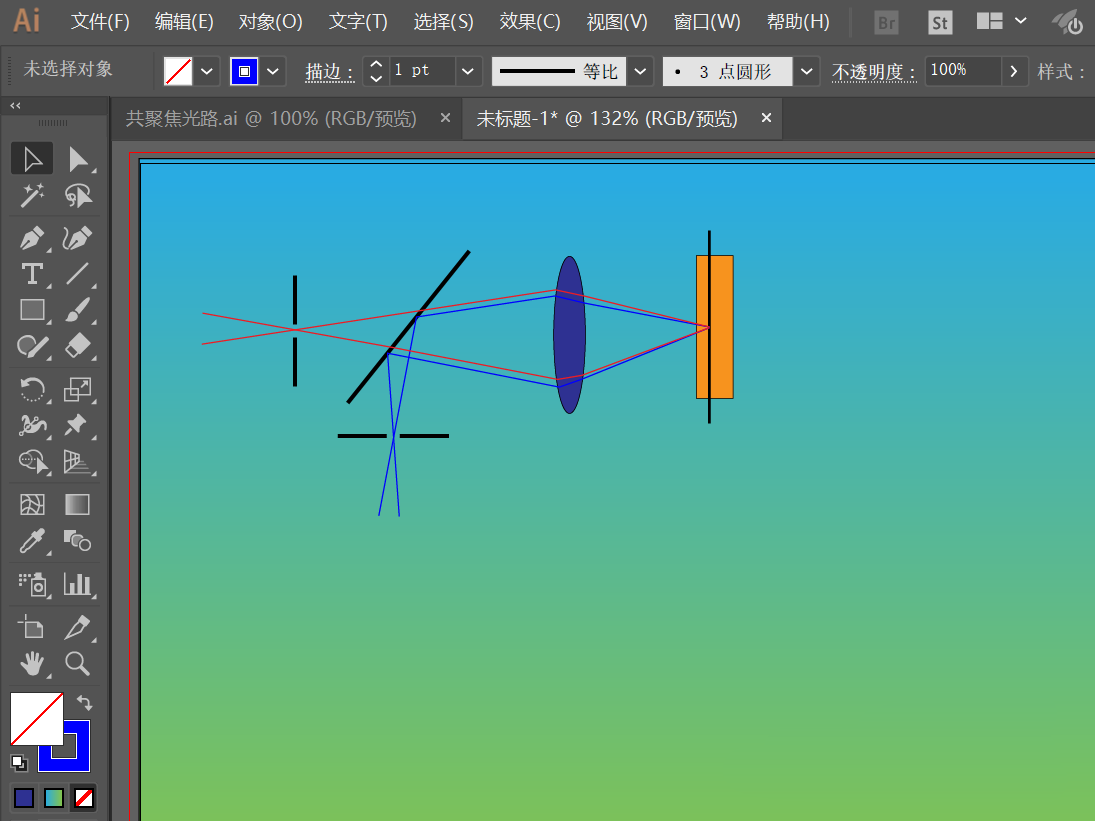Image resolution: width=1095 pixels, height=821 pixels.
Task: Select the Column Graph tool
Action: click(78, 584)
